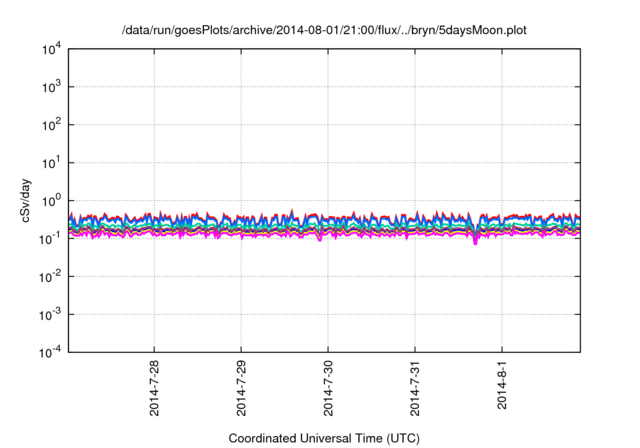Click the 10^3 y-axis tick label
This screenshot has height=448, width=640.
coord(52,87)
